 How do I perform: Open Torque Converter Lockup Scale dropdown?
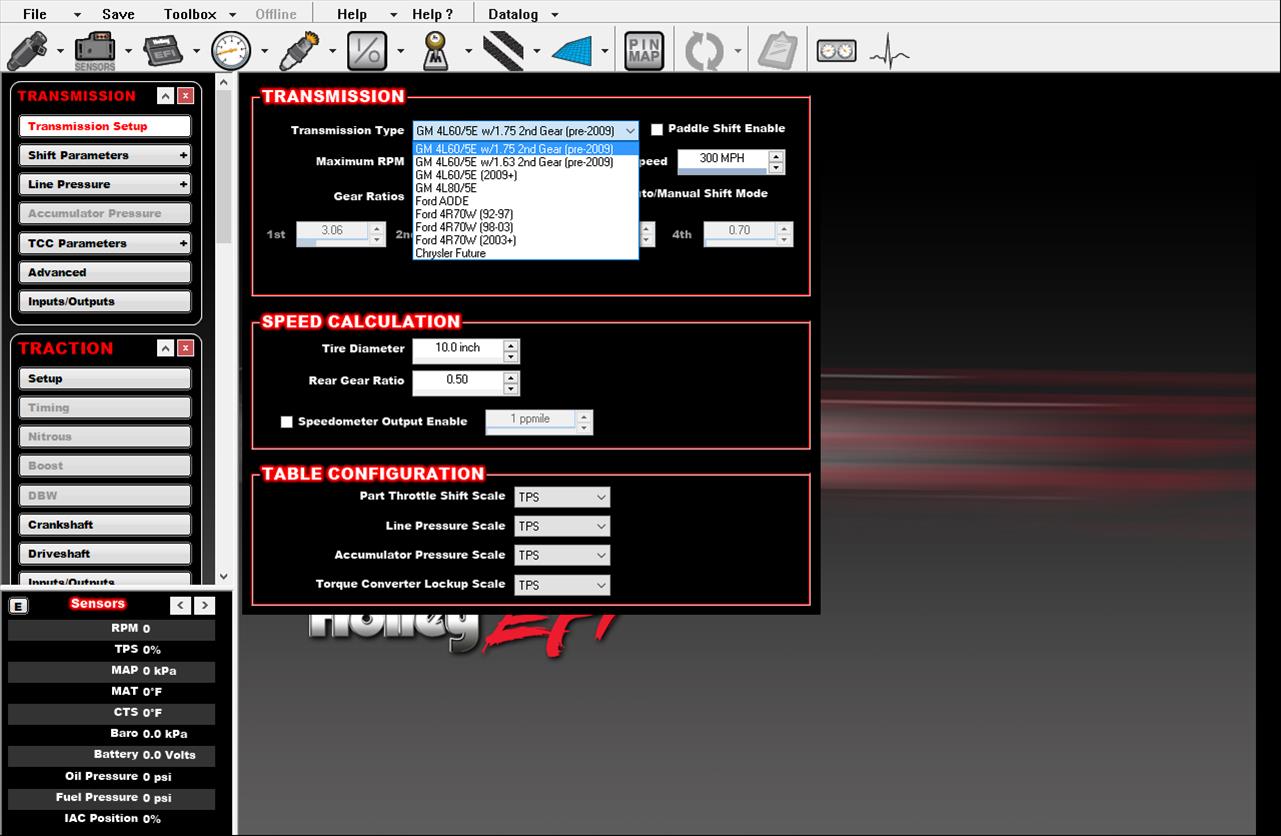click(562, 585)
